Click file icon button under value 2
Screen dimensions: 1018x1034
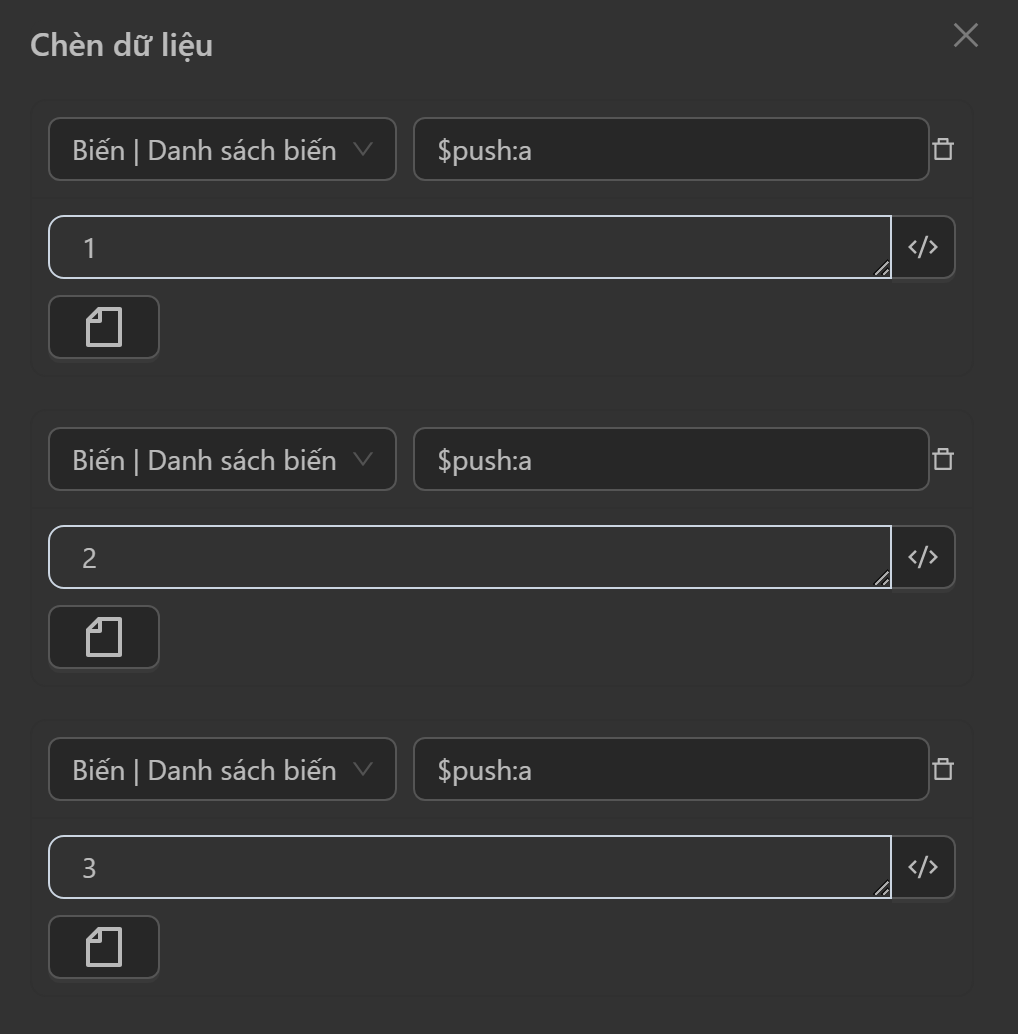pyautogui.click(x=104, y=637)
